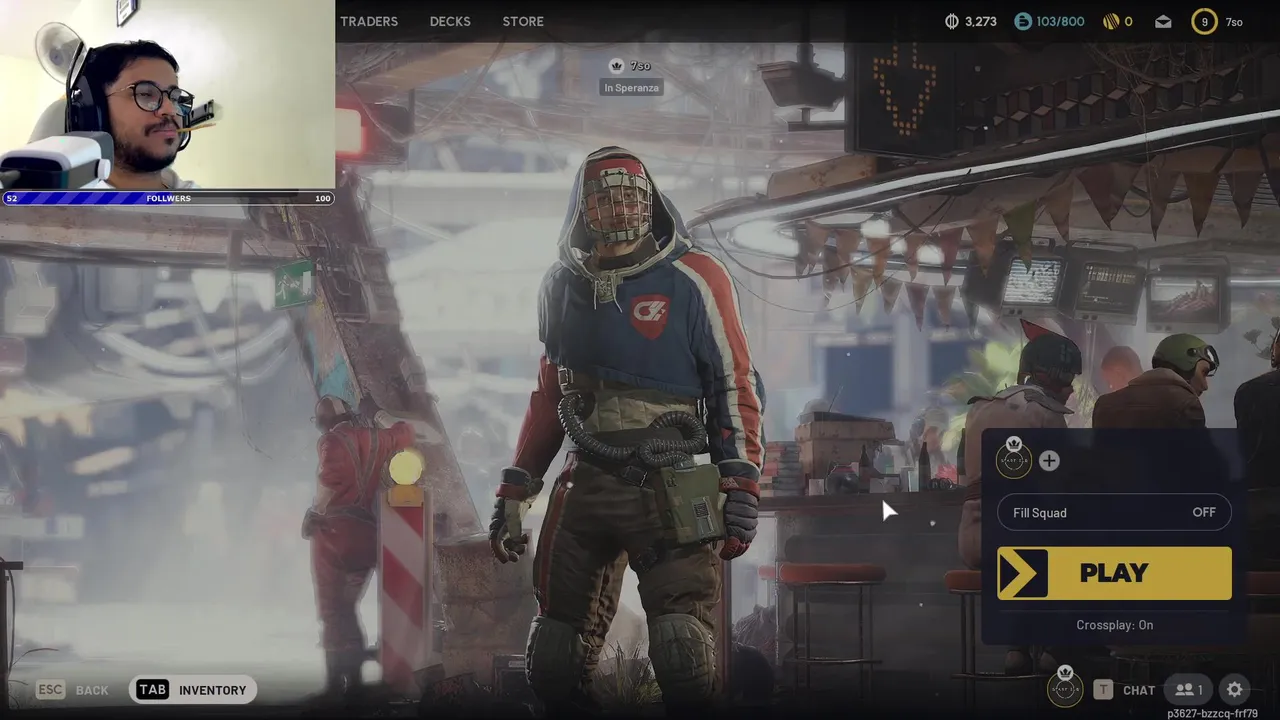Add a squad member with plus icon
The width and height of the screenshot is (1280, 720).
[1049, 460]
